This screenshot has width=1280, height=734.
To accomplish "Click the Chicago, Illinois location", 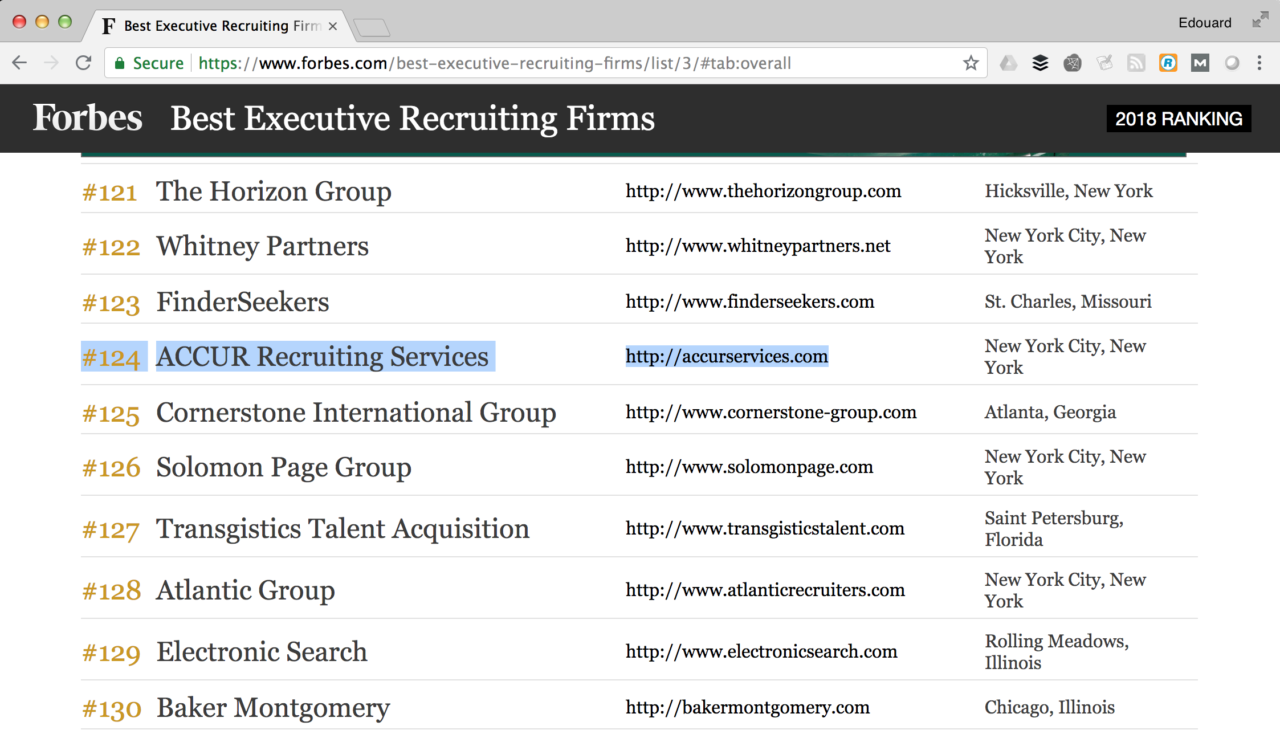I will 1050,708.
